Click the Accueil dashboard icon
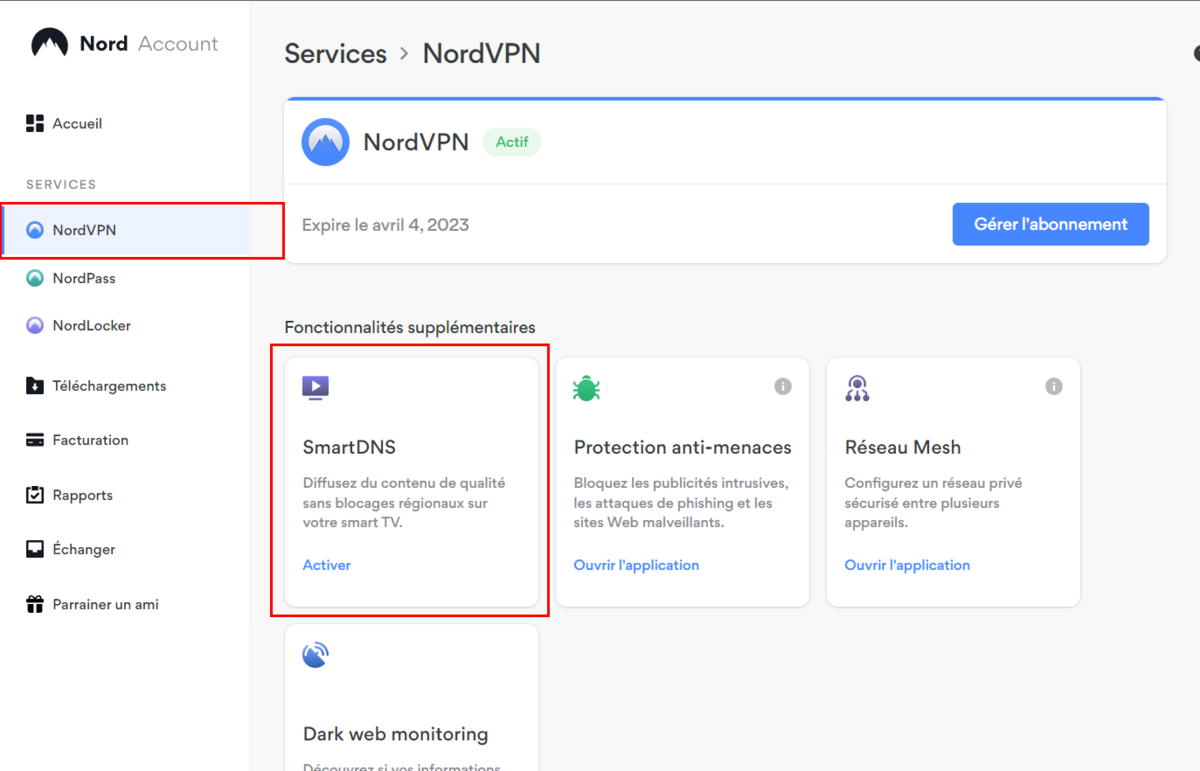Image resolution: width=1200 pixels, height=771 pixels. click(35, 123)
